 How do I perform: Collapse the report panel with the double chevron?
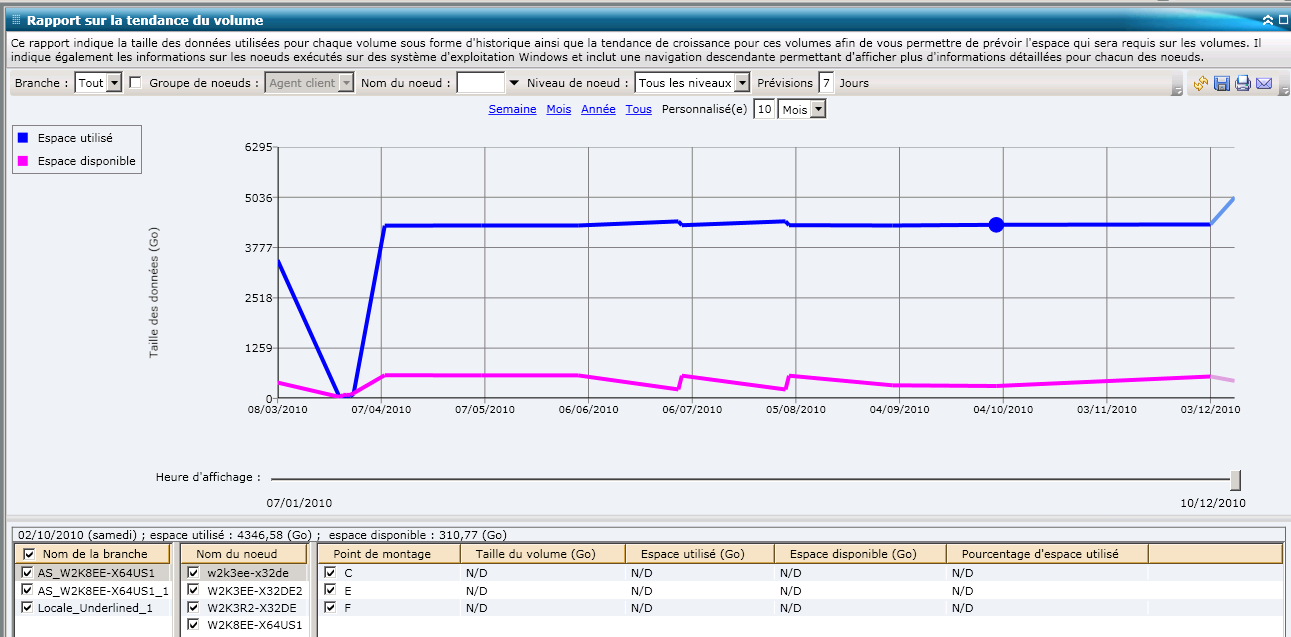tap(1268, 20)
